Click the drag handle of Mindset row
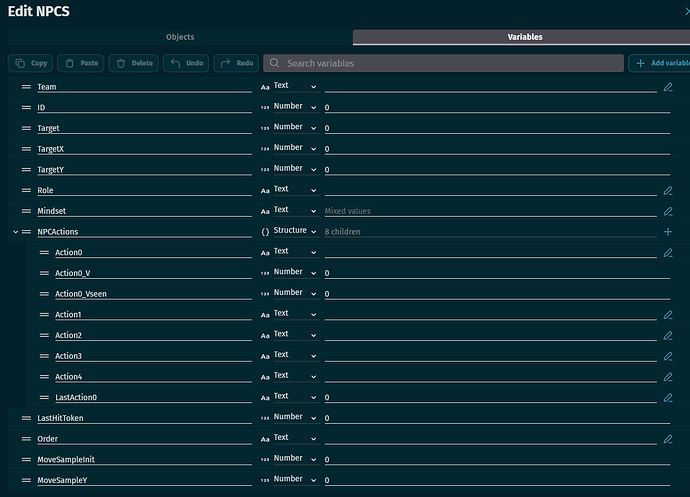Screen dimensions: 690x497 (x=26, y=211)
